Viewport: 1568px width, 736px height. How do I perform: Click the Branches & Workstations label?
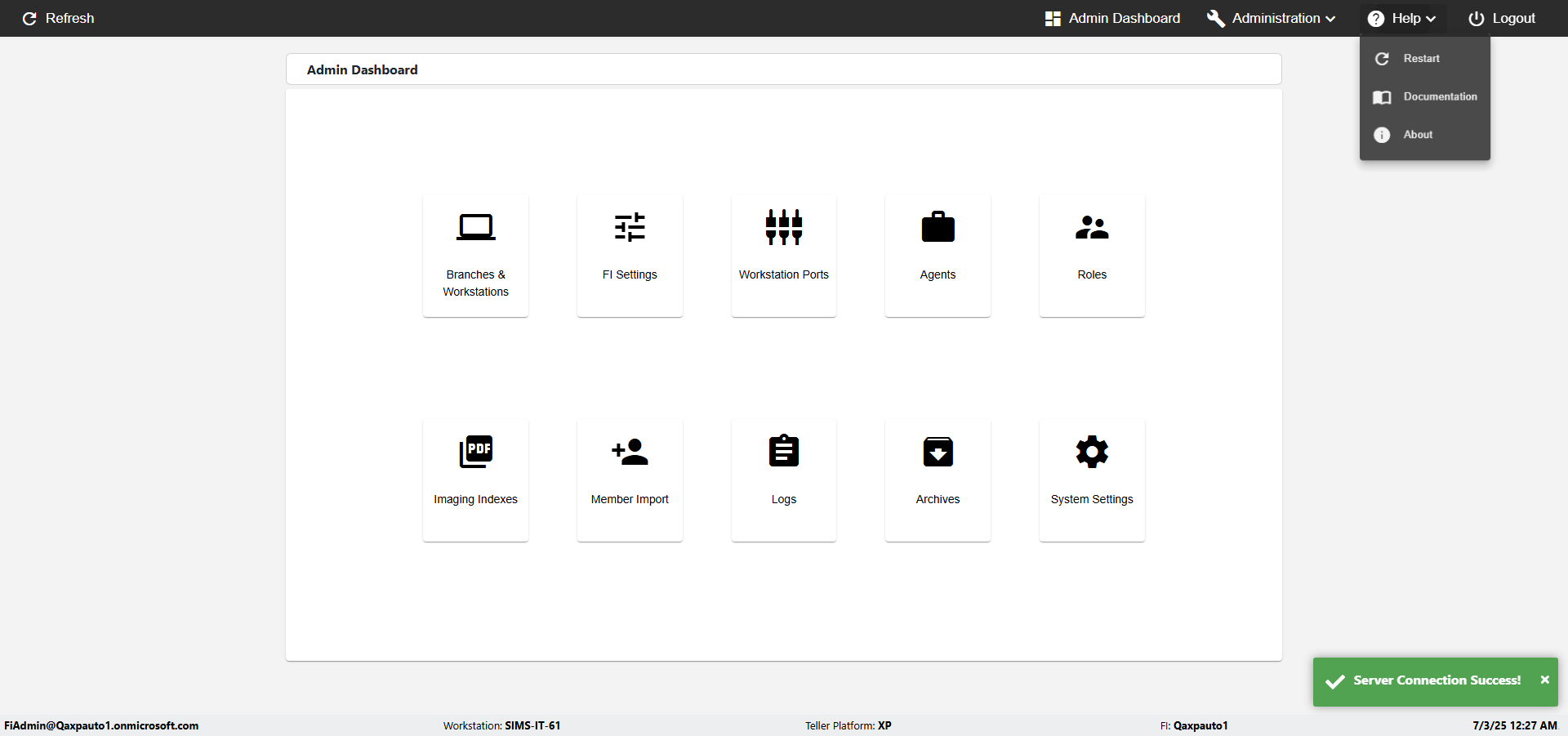pos(475,283)
